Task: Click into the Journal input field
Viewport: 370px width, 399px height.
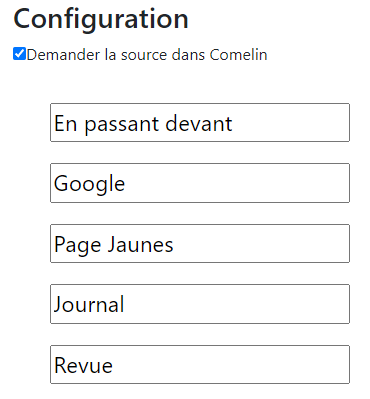Action: click(x=200, y=304)
